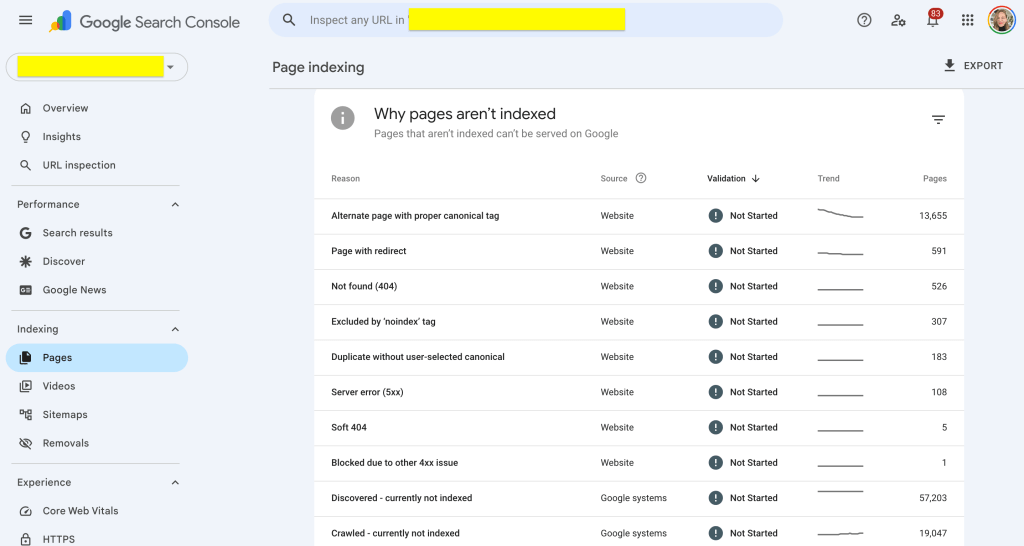Screen dimensions: 1024x546
Task: Click the Trend column header
Action: coord(829,178)
